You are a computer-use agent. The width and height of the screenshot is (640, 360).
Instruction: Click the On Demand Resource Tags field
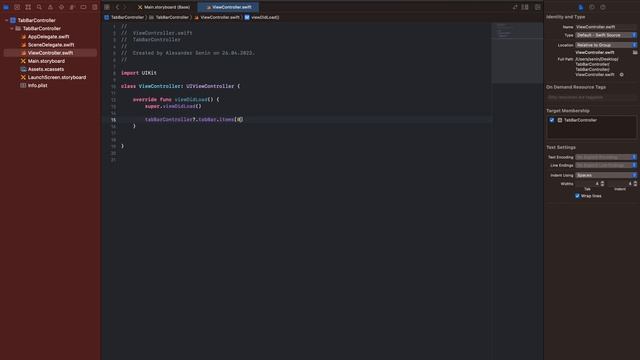[591, 97]
